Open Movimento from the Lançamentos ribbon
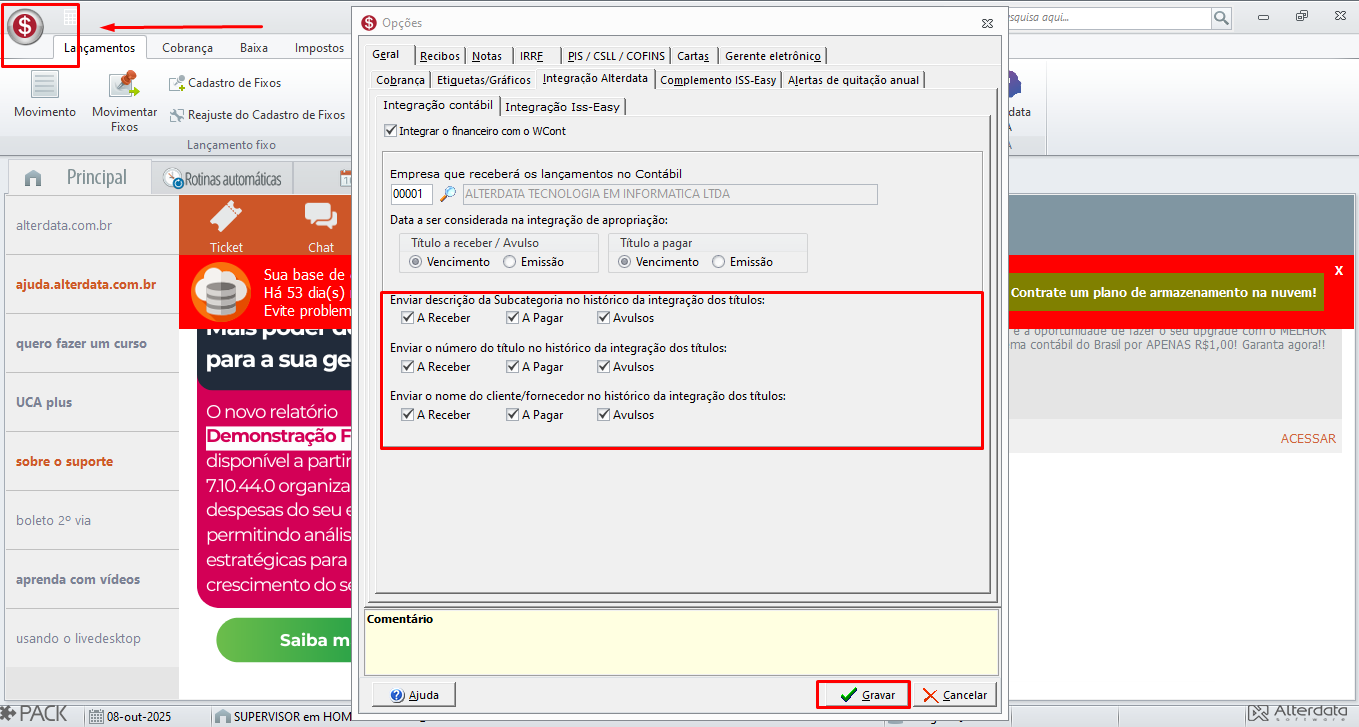 pos(45,96)
